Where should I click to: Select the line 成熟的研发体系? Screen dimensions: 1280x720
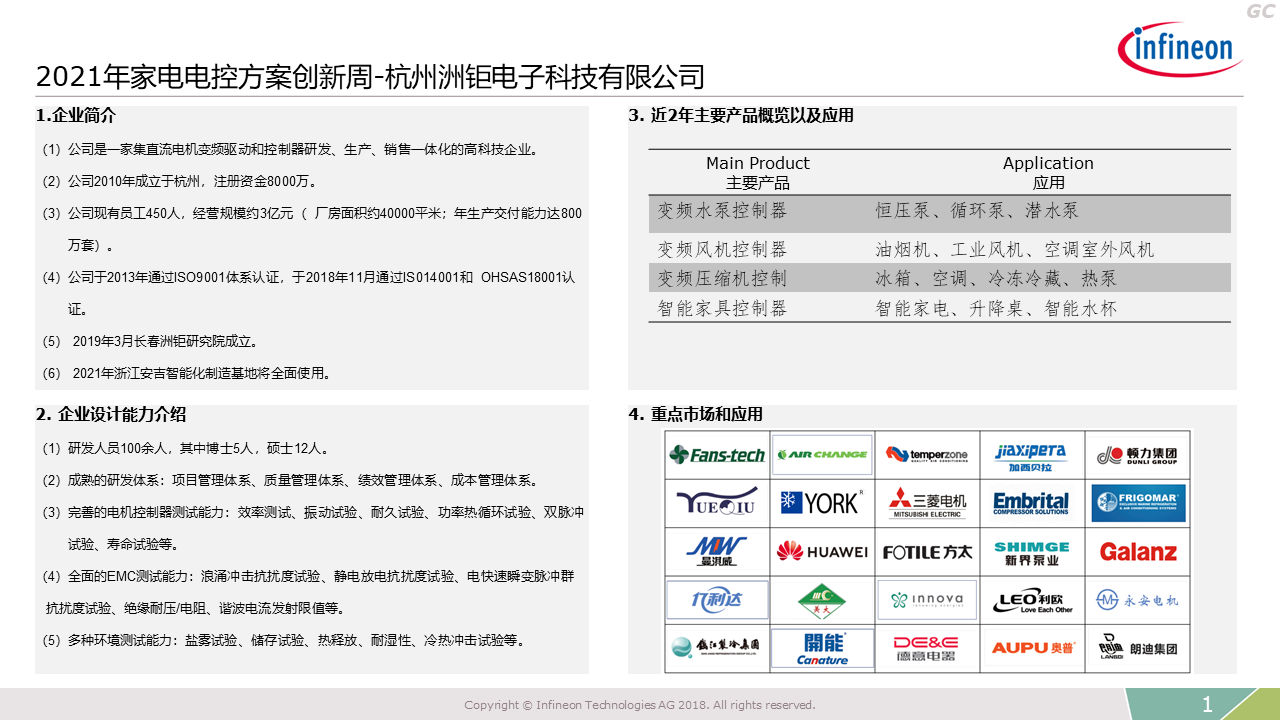pos(290,480)
